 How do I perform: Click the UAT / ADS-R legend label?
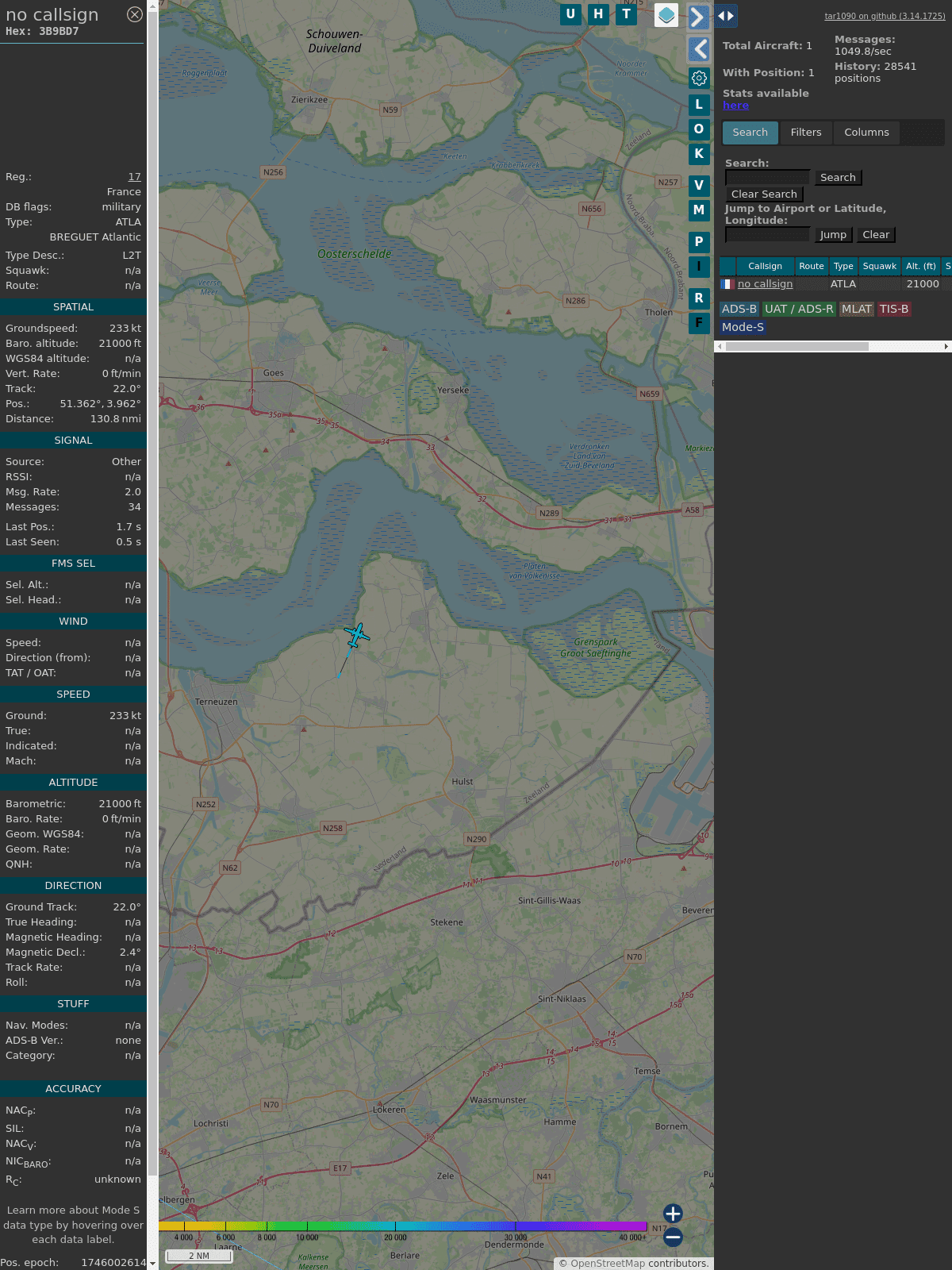pos(799,310)
